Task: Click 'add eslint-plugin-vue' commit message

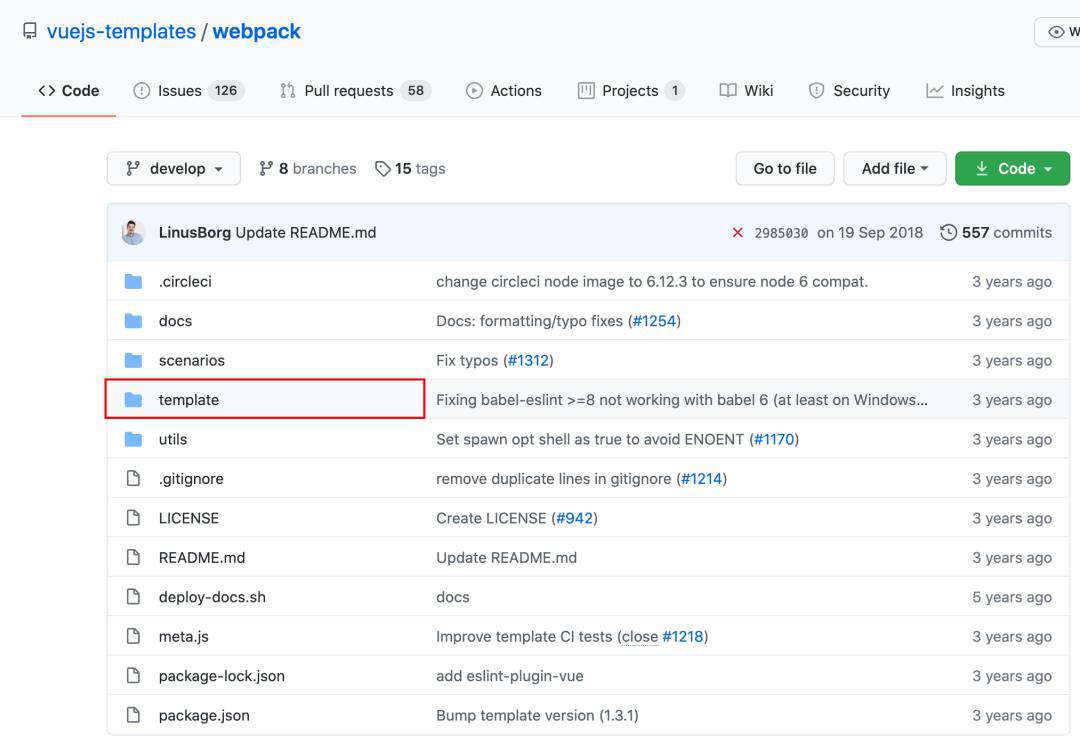Action: tap(510, 676)
